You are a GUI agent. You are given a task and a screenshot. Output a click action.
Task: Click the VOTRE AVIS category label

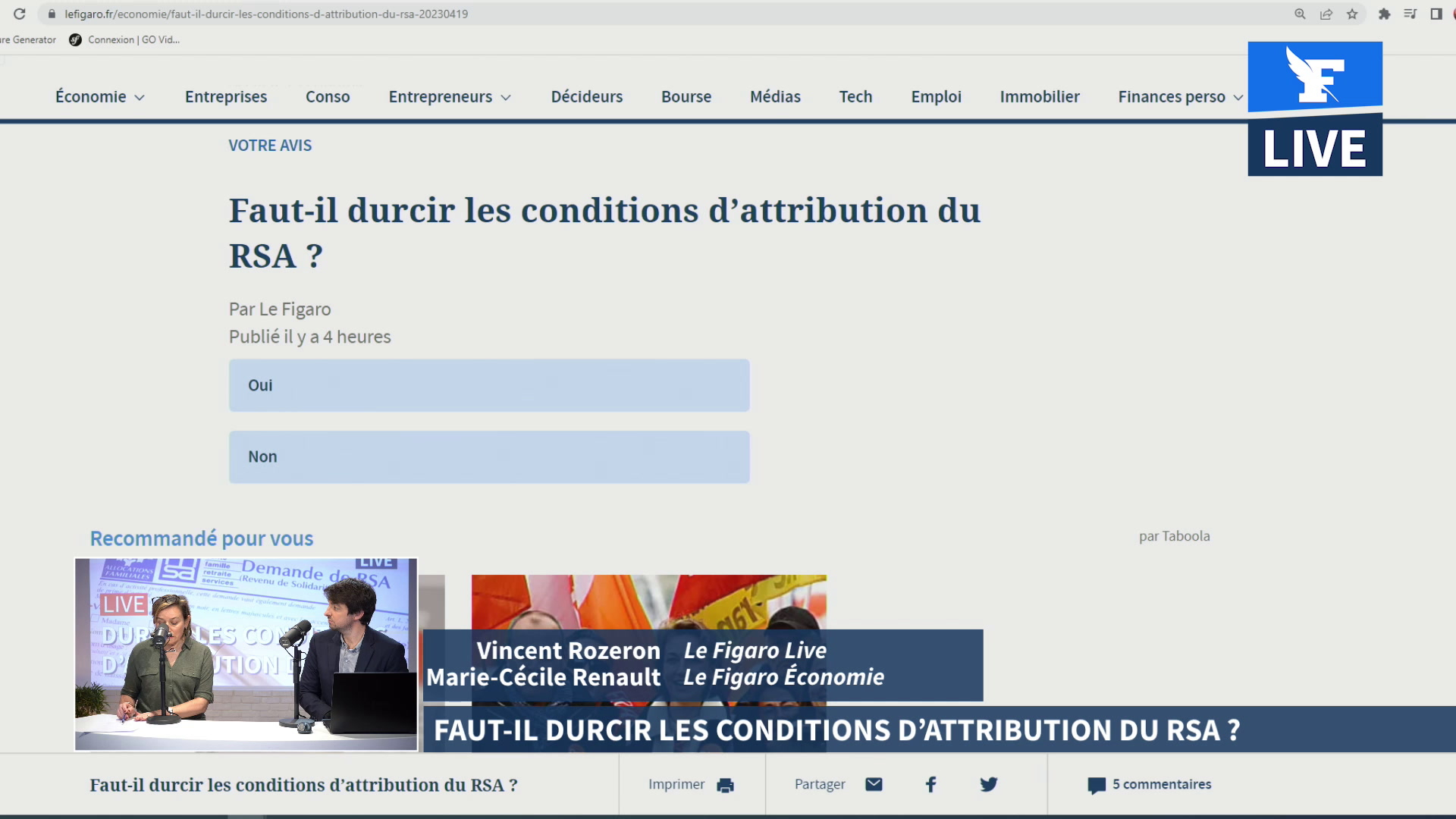click(x=270, y=145)
